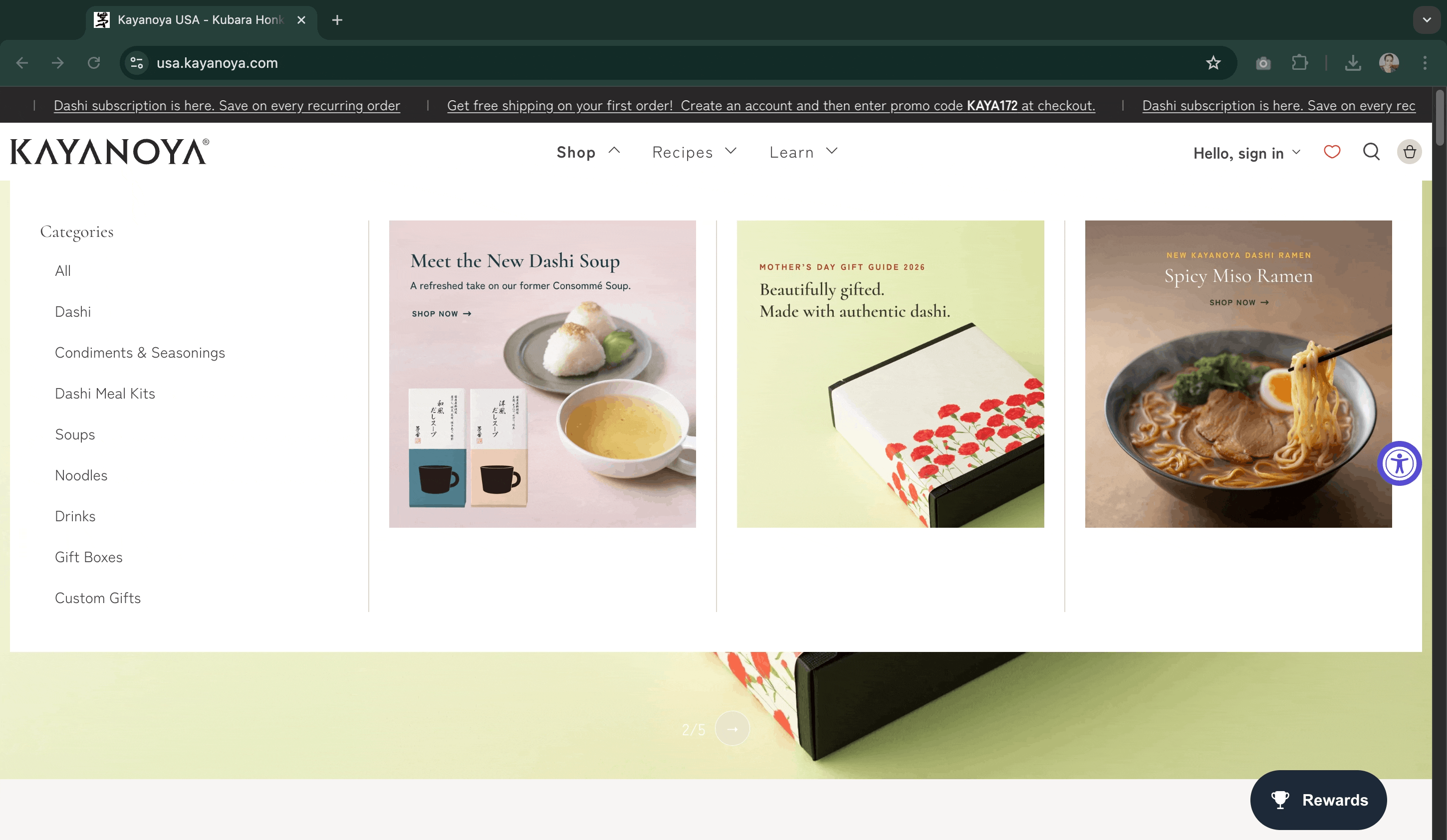
Task: Open the Drinks category
Action: coord(75,516)
